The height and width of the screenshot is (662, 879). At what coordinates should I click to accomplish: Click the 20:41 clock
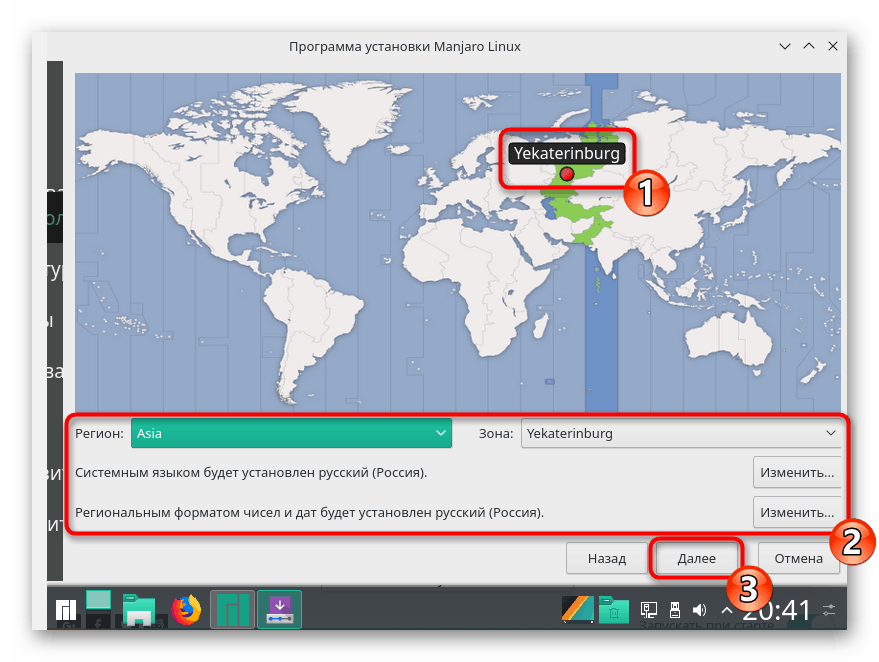778,610
